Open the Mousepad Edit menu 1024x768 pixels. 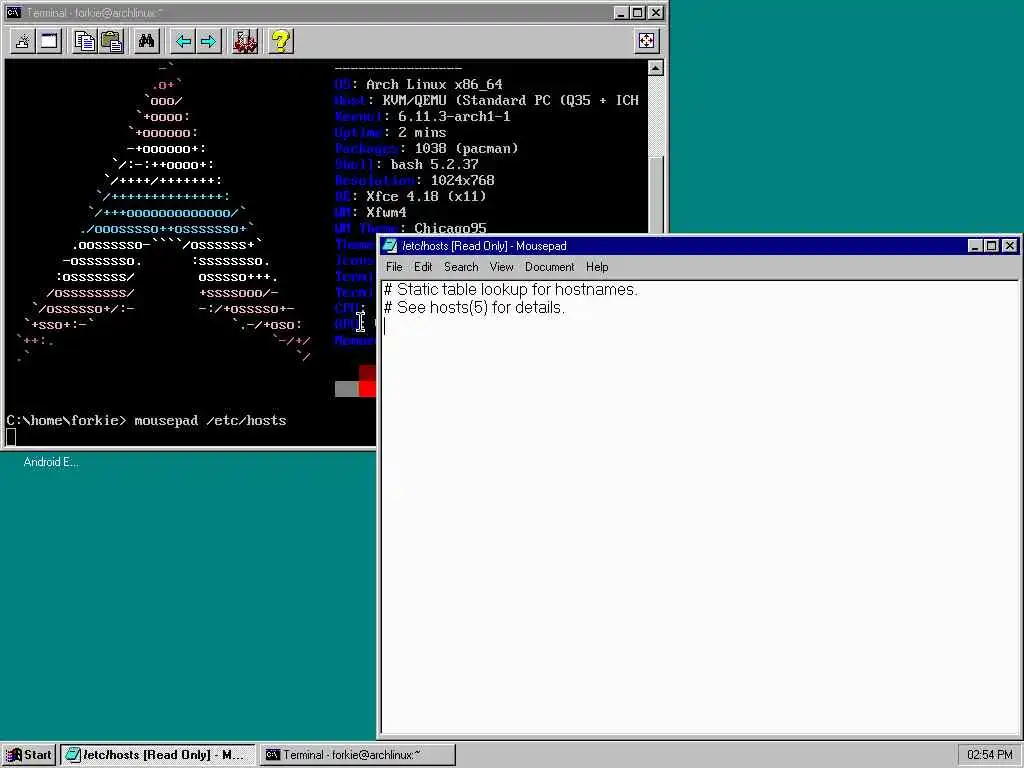(x=423, y=266)
